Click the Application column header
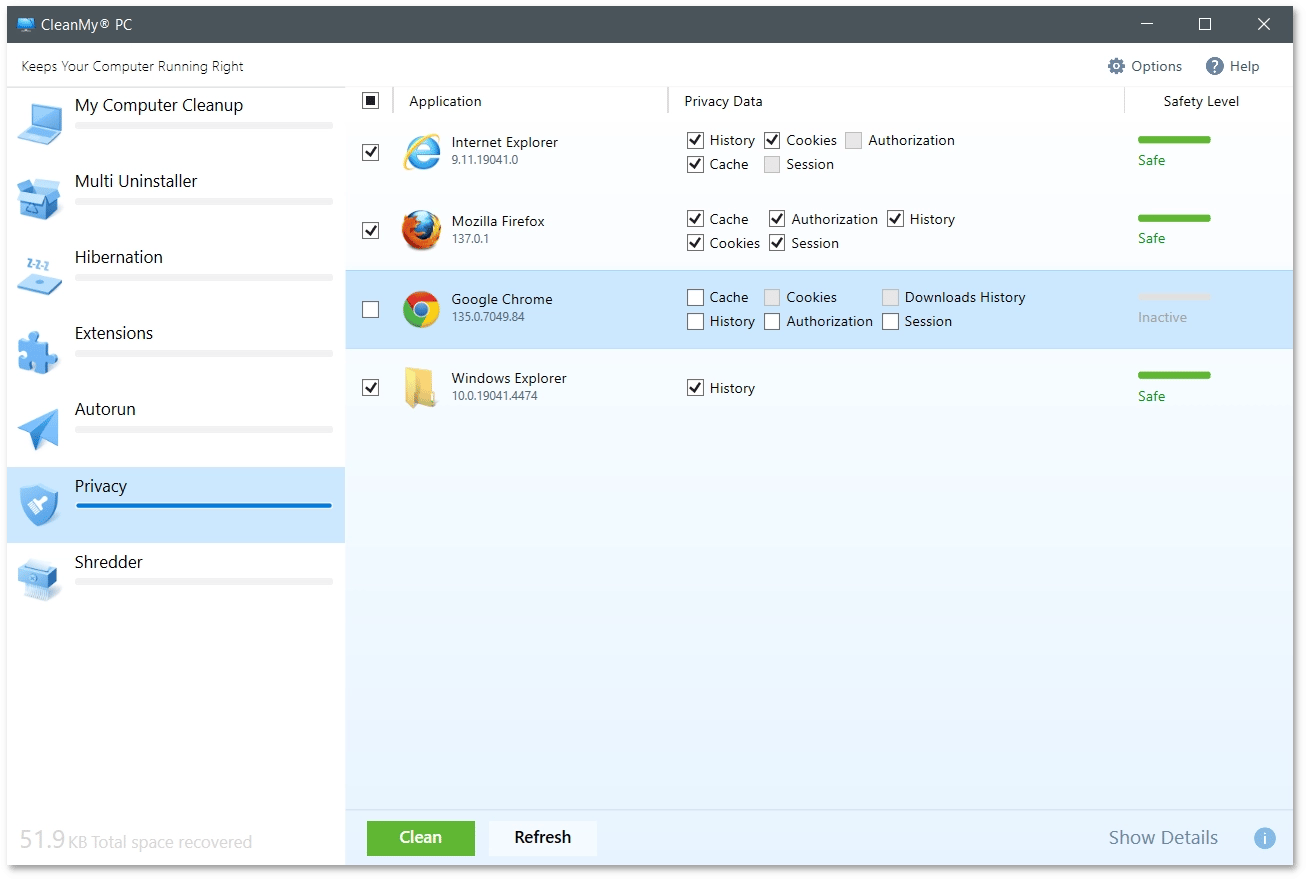 click(445, 101)
